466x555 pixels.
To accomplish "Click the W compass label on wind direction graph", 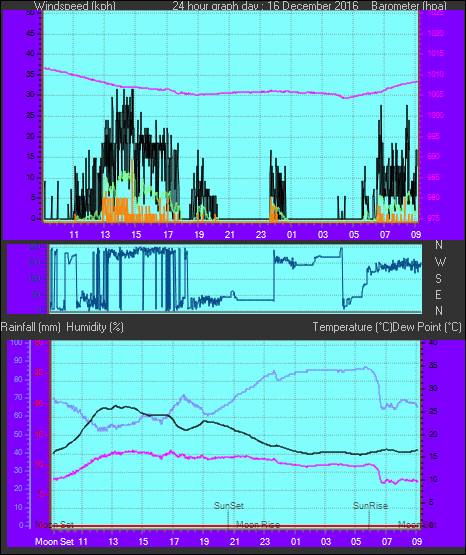I will click(x=440, y=262).
